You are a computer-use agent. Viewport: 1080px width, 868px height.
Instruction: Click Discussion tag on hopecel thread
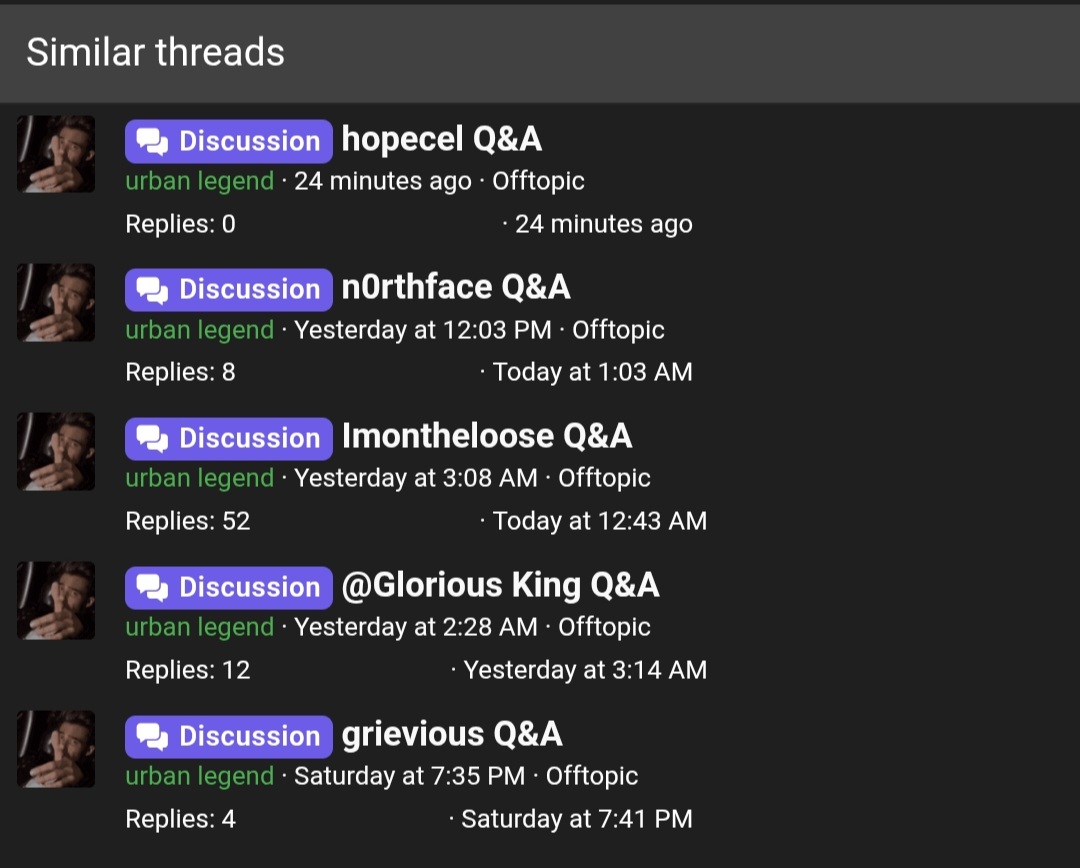click(x=229, y=141)
